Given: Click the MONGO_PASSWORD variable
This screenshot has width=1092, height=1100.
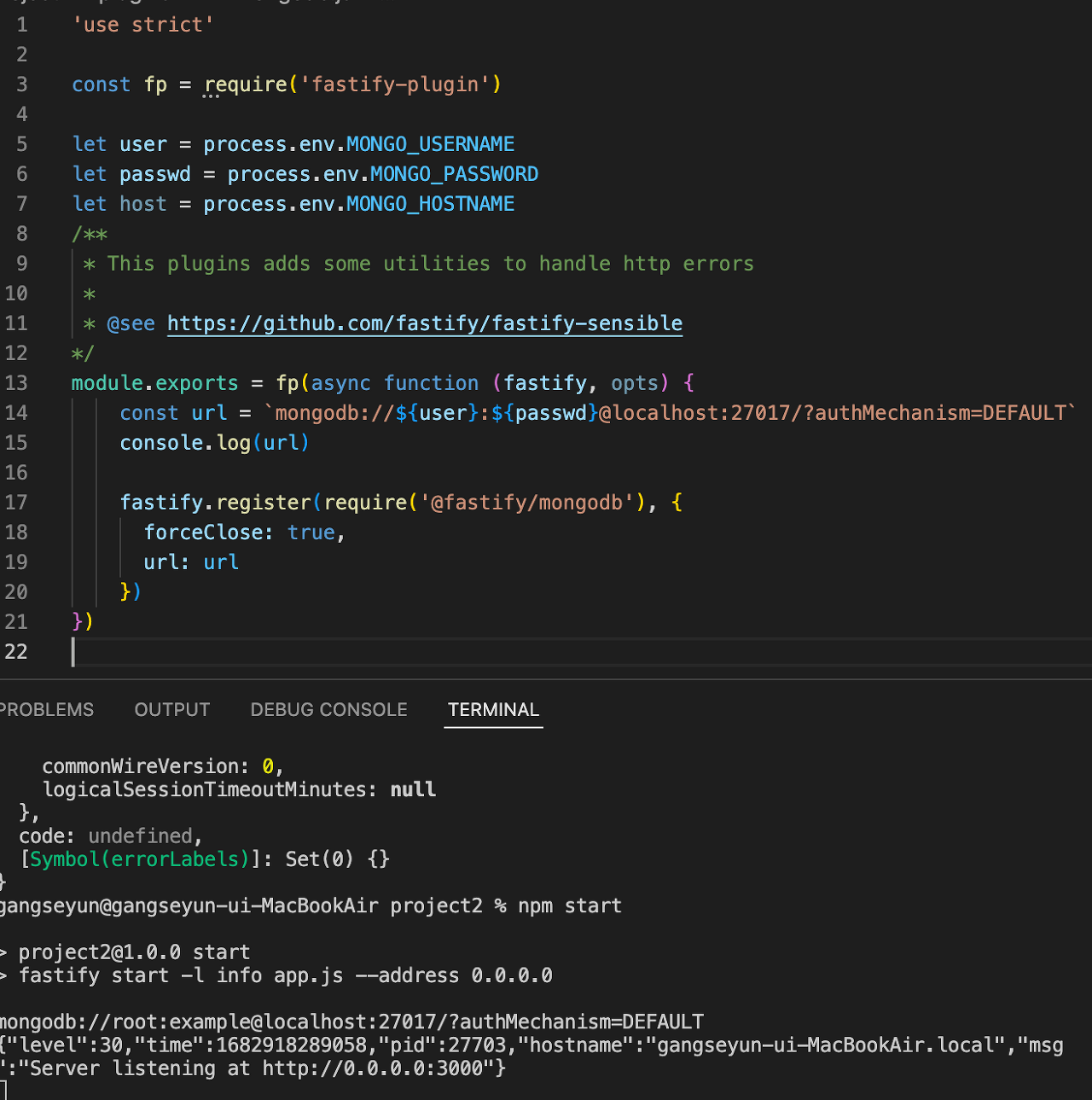Looking at the screenshot, I should point(455,174).
